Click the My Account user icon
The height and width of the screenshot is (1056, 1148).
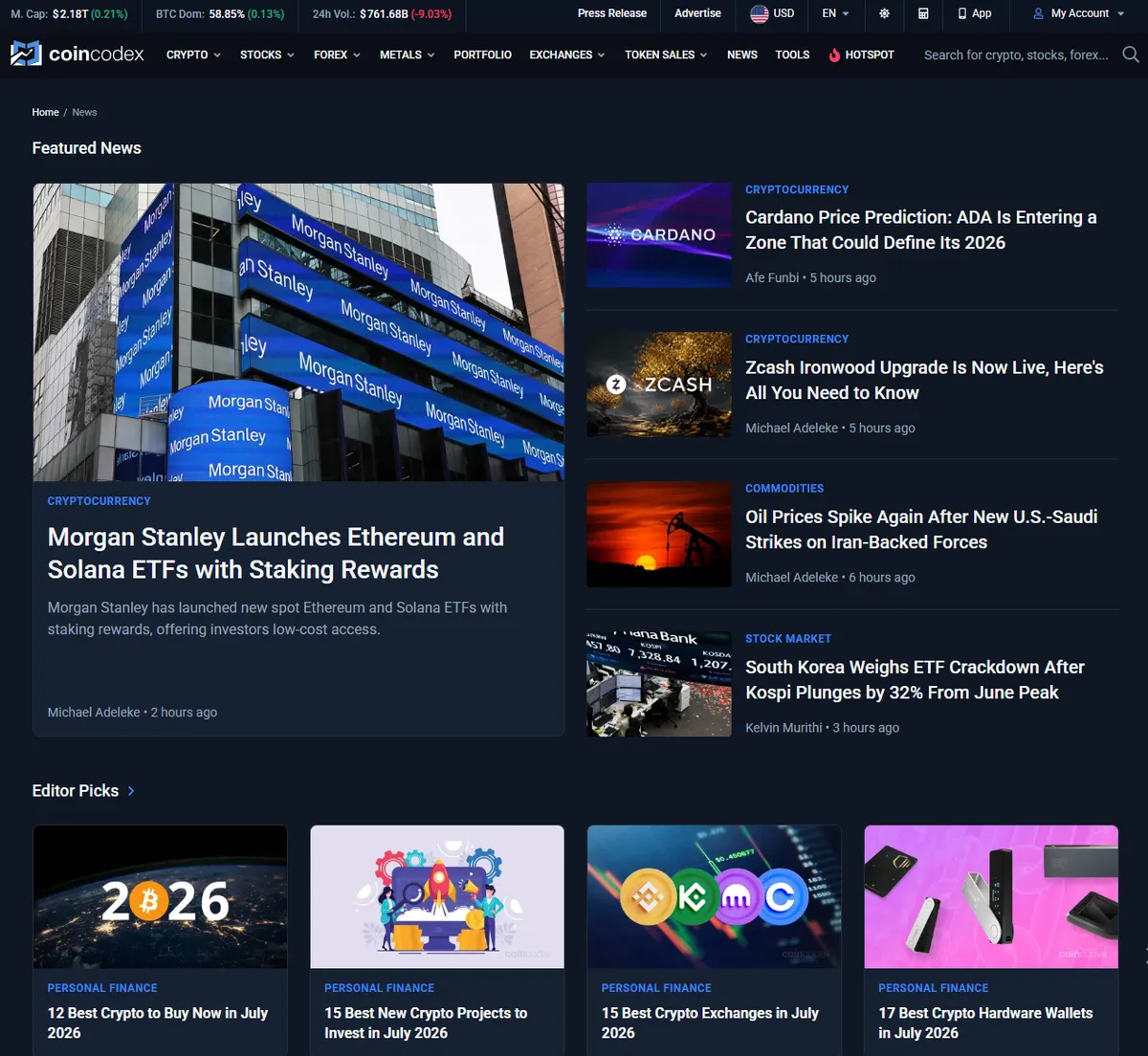point(1038,13)
